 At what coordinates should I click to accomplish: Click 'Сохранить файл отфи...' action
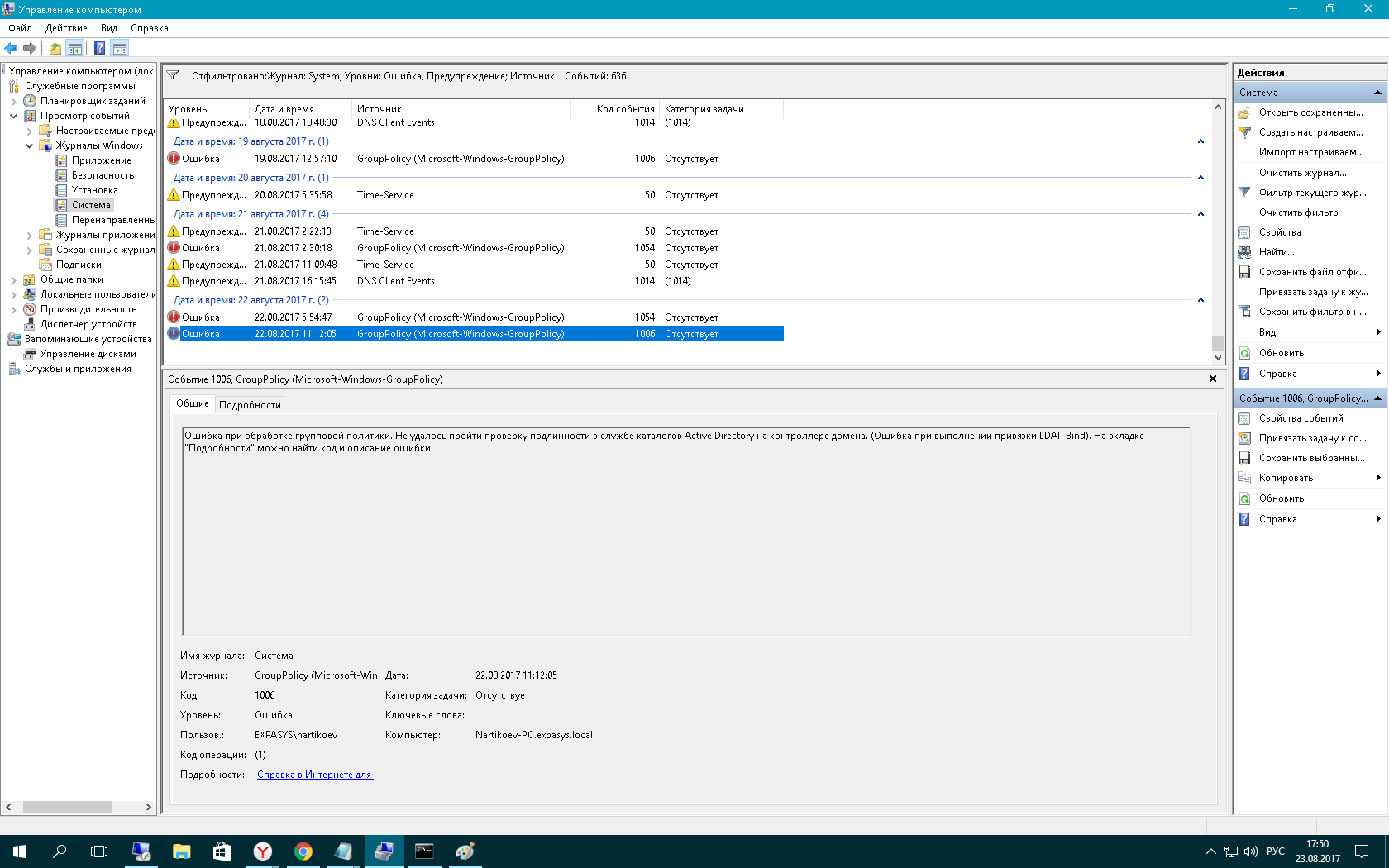tap(1310, 272)
